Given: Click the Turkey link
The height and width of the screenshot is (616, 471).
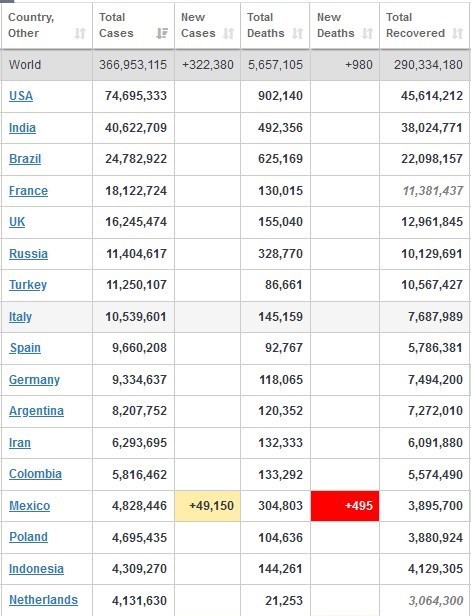Looking at the screenshot, I should point(28,284).
